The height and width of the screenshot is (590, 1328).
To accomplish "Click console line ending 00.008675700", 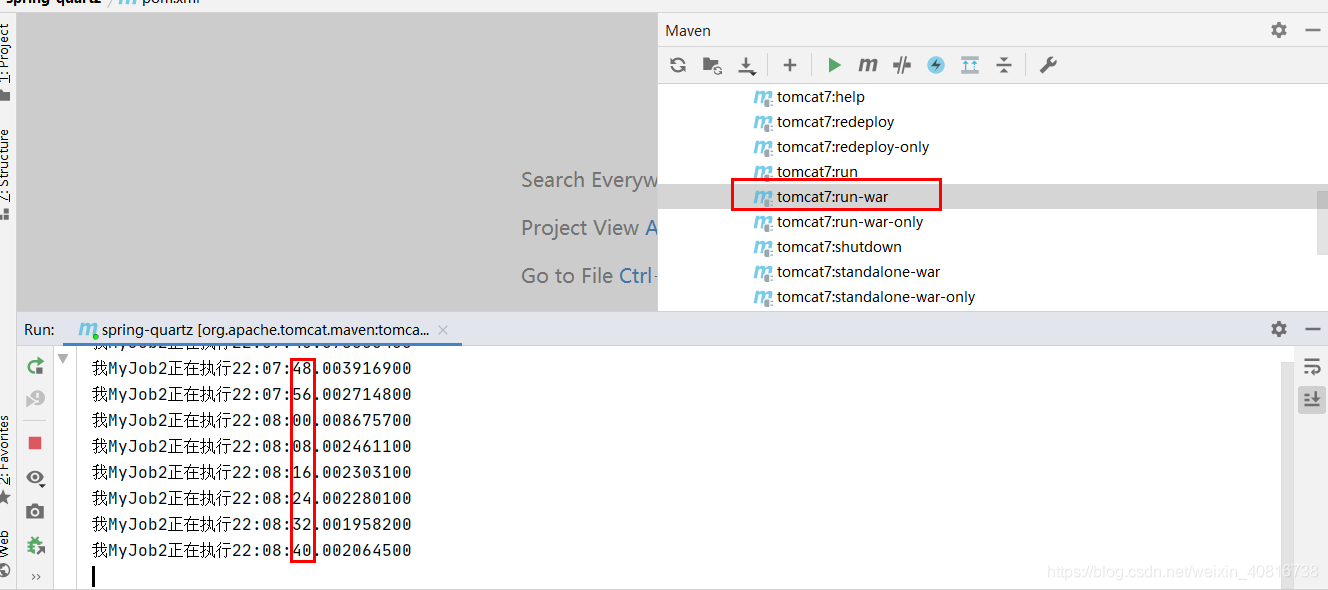I will tap(252, 421).
